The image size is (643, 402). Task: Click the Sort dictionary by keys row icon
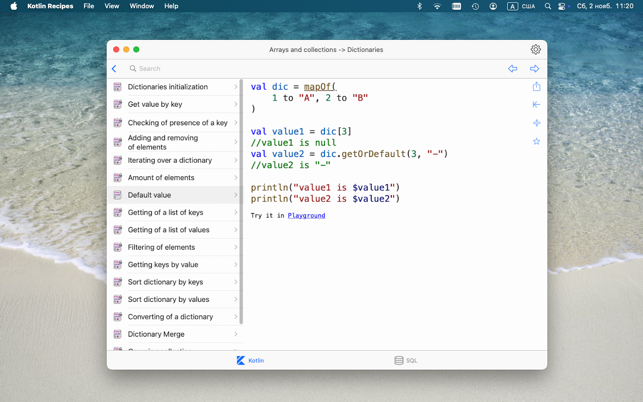118,282
